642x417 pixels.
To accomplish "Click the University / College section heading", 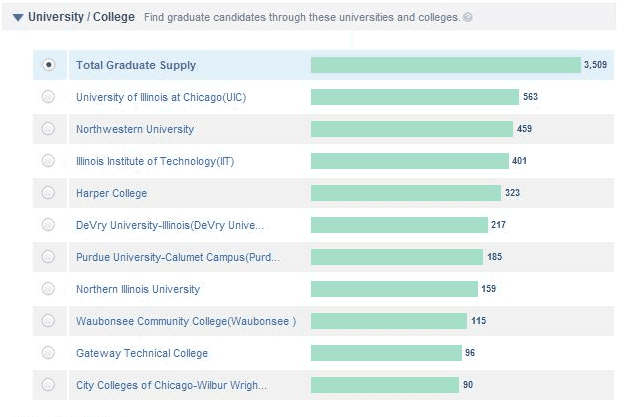I will 81,17.
